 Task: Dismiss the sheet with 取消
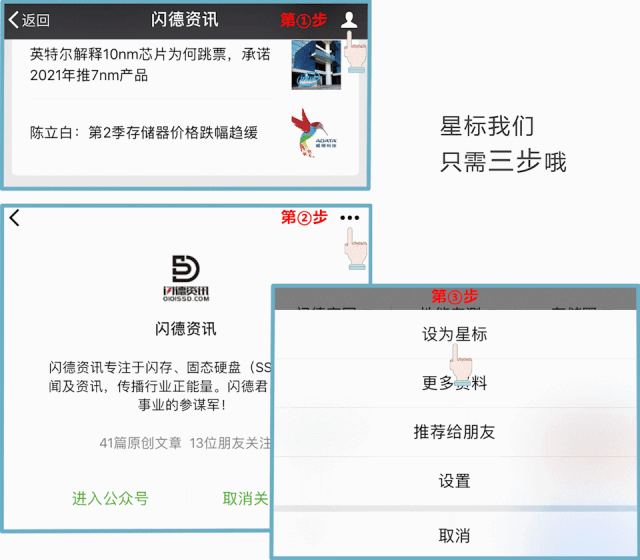tap(455, 536)
